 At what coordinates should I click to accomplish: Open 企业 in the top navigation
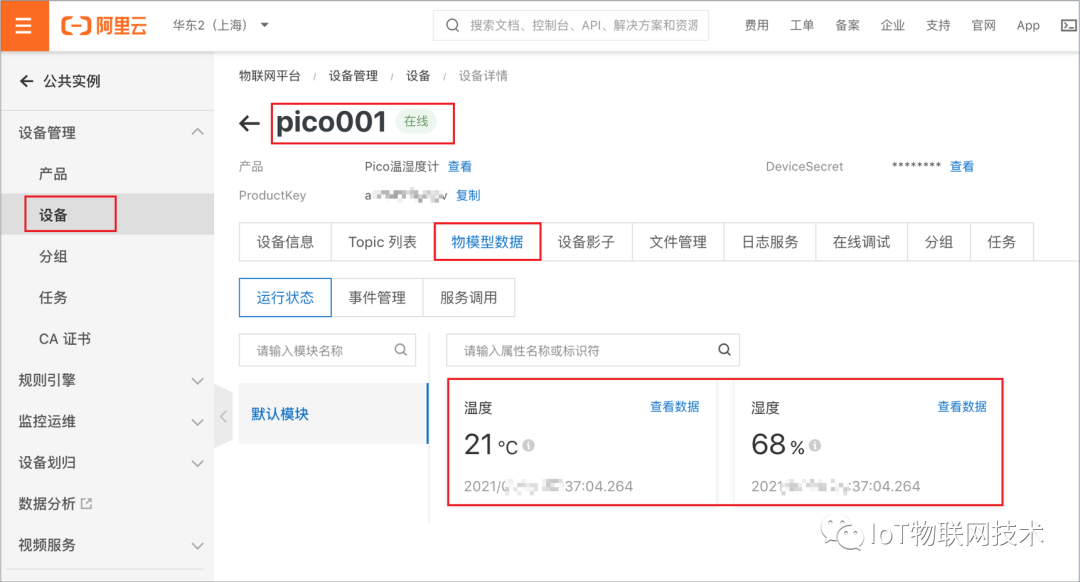tap(893, 25)
